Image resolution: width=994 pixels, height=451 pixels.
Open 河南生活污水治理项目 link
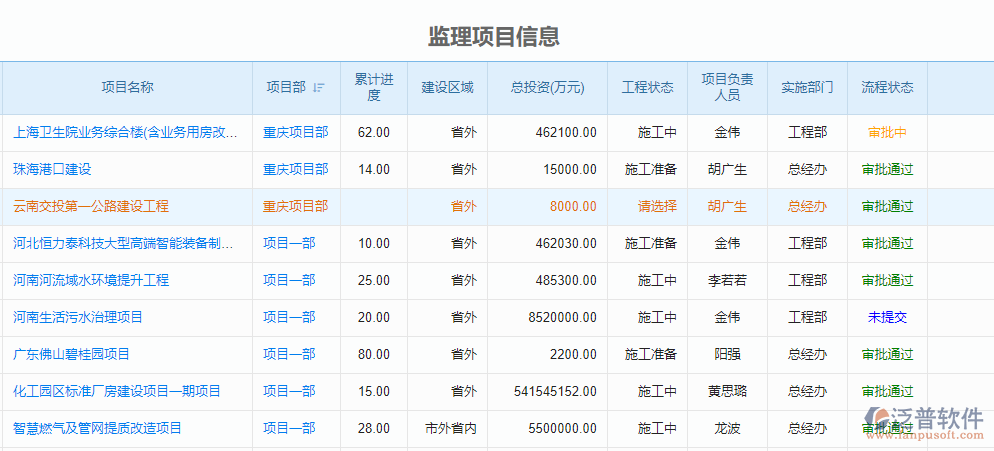[x=78, y=317]
